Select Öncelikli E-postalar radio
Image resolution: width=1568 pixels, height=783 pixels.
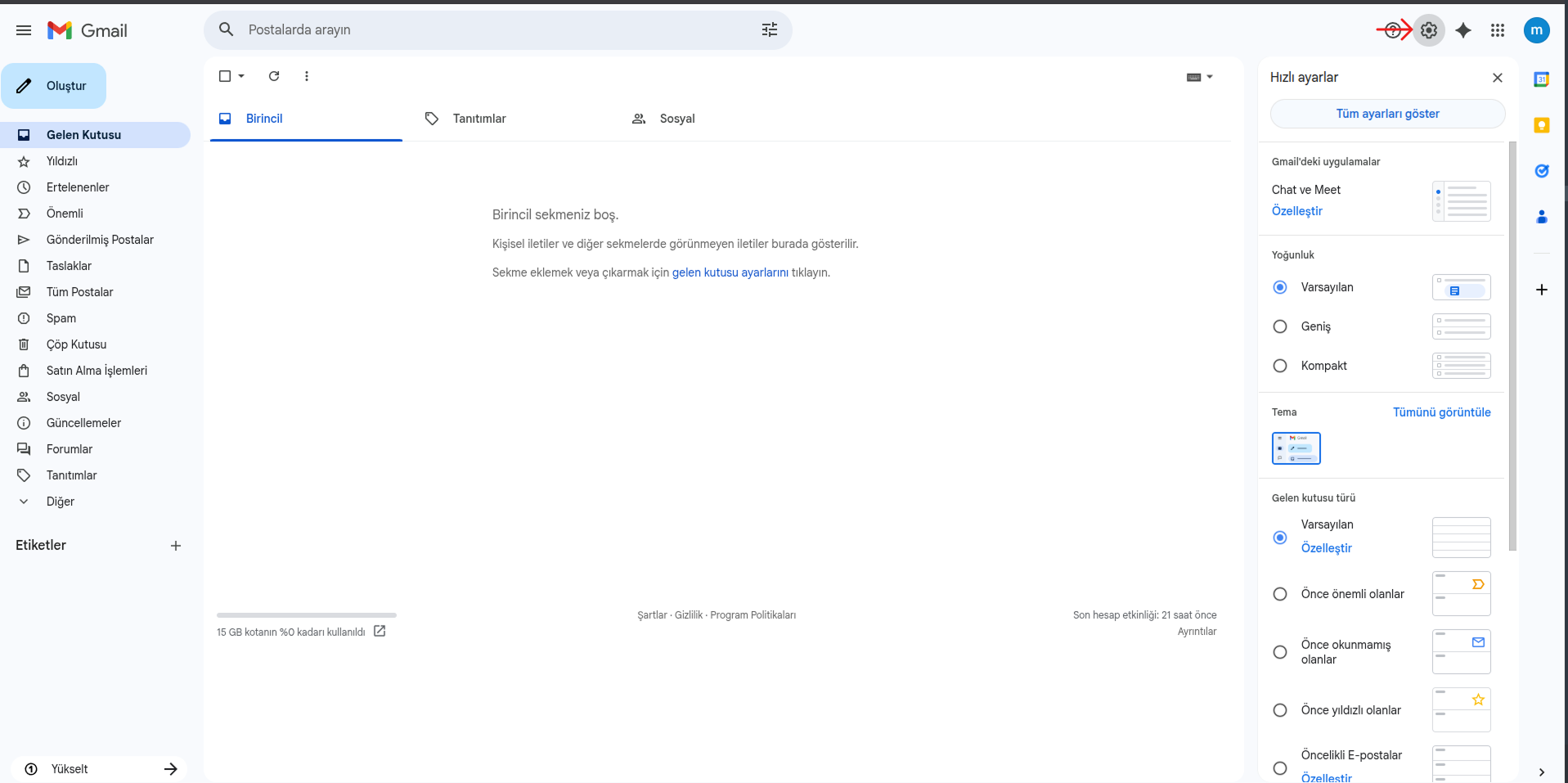pos(1280,768)
